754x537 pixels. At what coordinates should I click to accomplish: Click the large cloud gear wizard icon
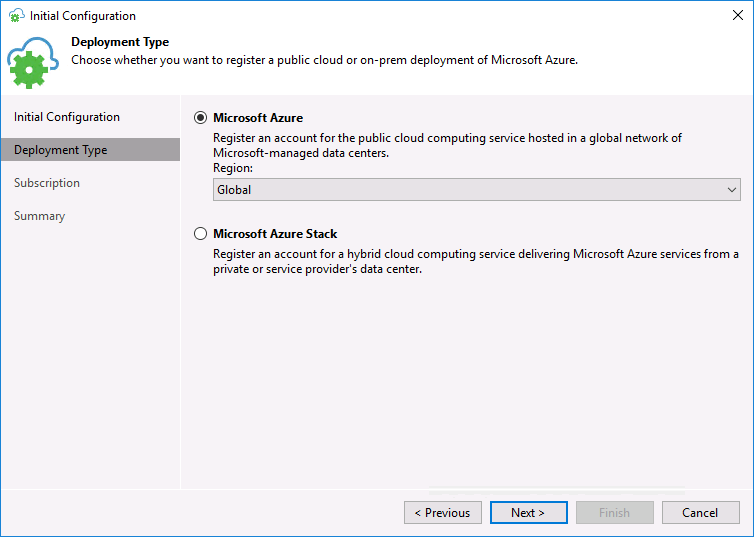(x=33, y=63)
